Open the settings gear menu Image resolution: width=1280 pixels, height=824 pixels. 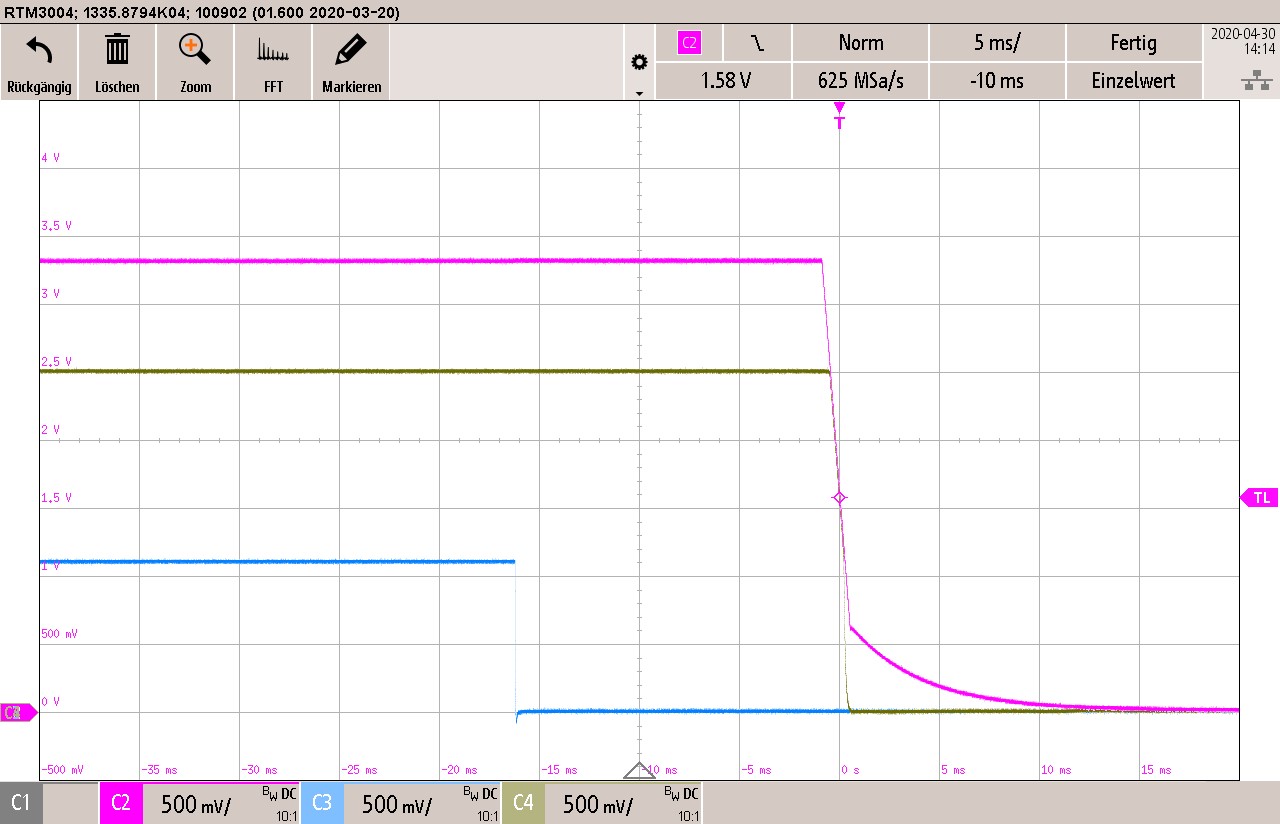tap(639, 62)
